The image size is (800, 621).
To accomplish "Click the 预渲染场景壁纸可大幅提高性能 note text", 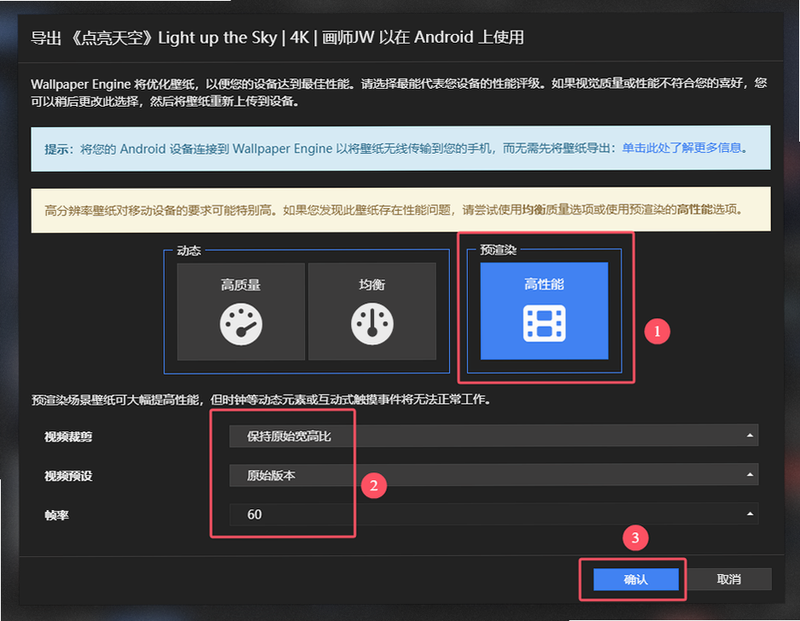I will tap(261, 400).
